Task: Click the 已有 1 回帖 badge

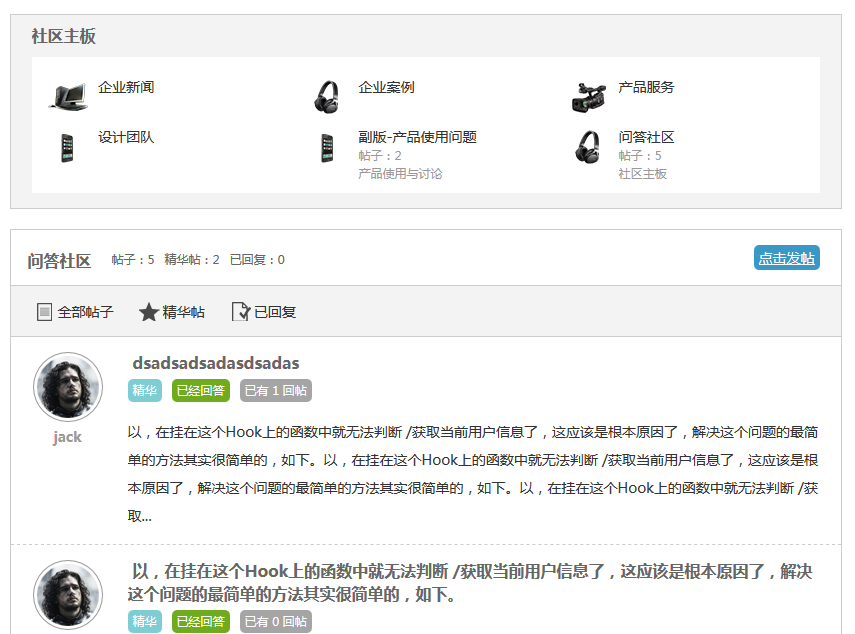Action: (276, 390)
